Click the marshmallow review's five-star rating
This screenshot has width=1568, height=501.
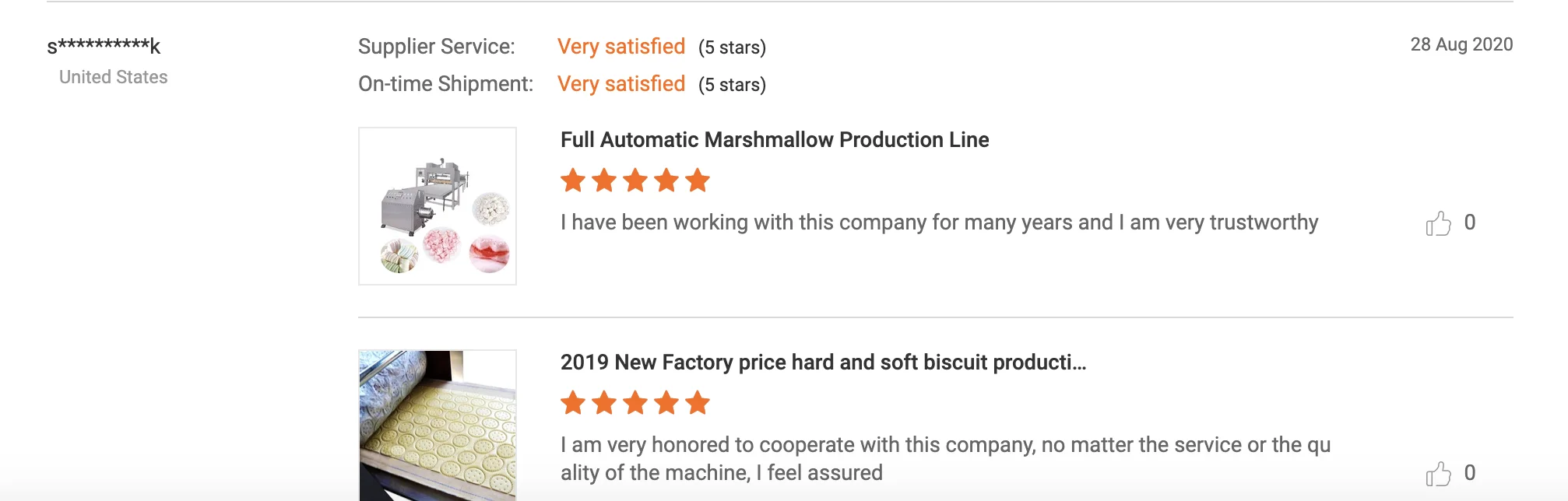635,180
